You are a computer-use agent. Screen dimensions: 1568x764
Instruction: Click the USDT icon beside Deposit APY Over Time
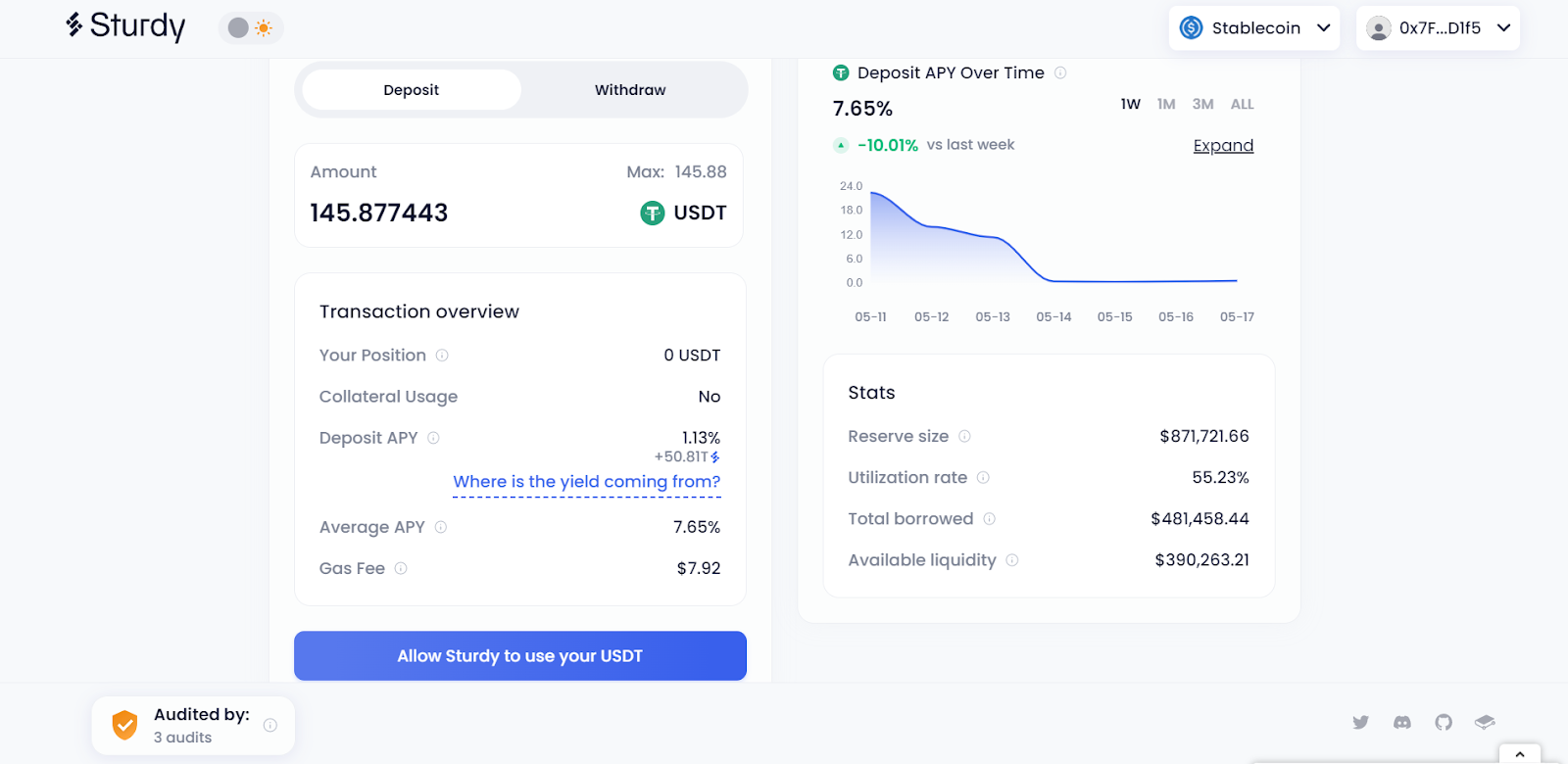coord(841,72)
